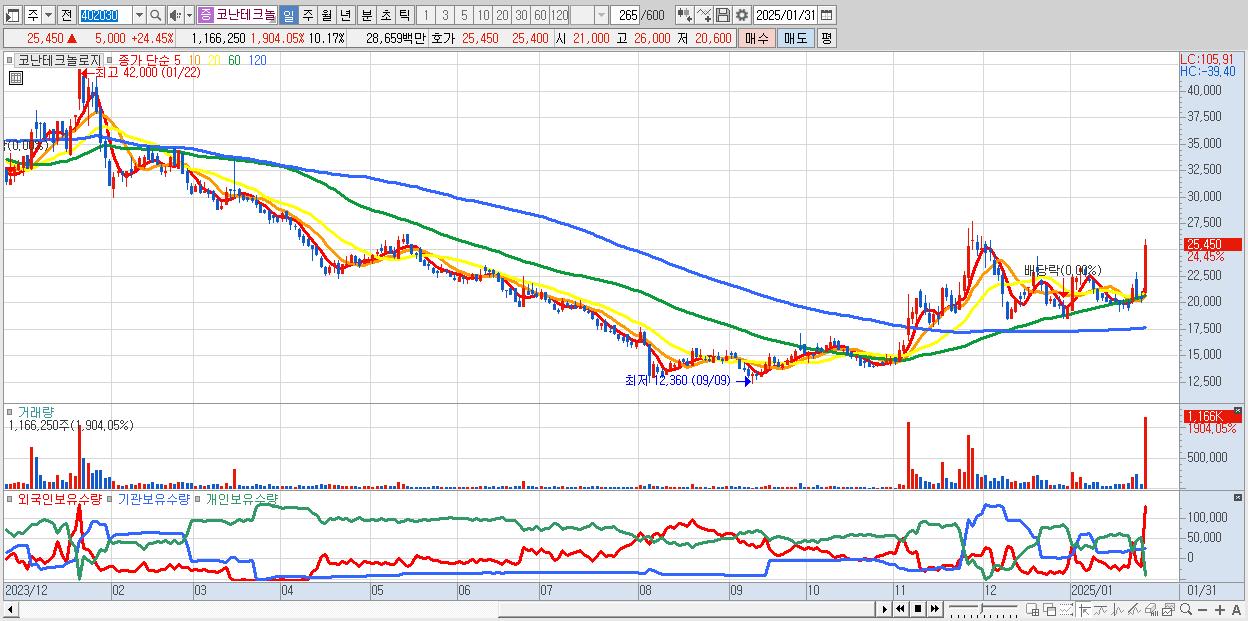Click the zigzag line chart icon
This screenshot has width=1248, height=621.
1118,610
